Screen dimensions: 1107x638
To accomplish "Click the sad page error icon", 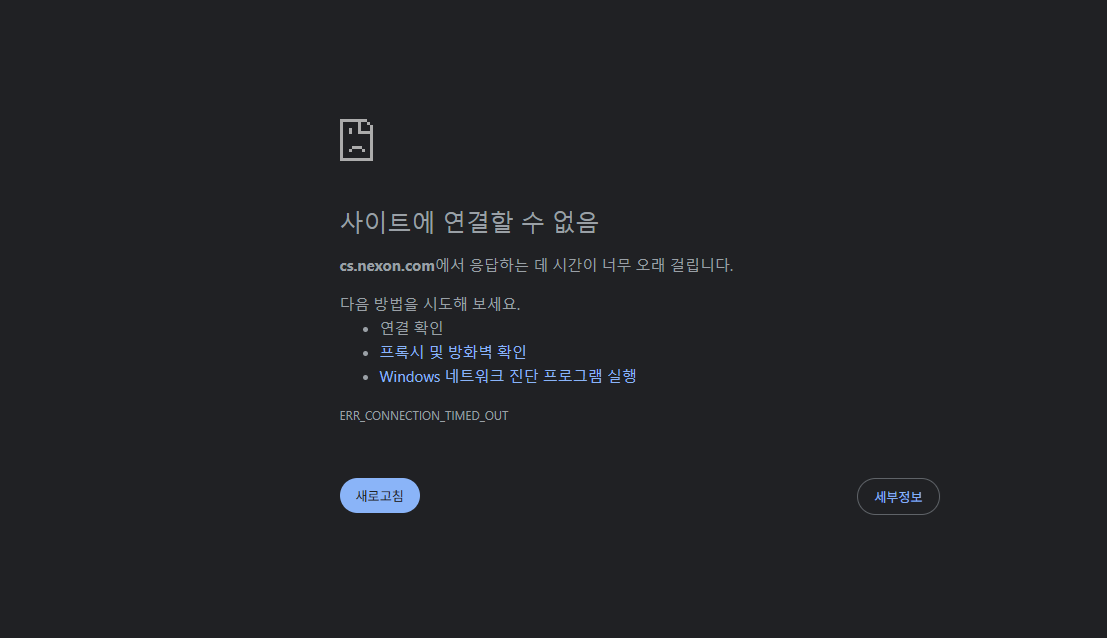I will [357, 140].
